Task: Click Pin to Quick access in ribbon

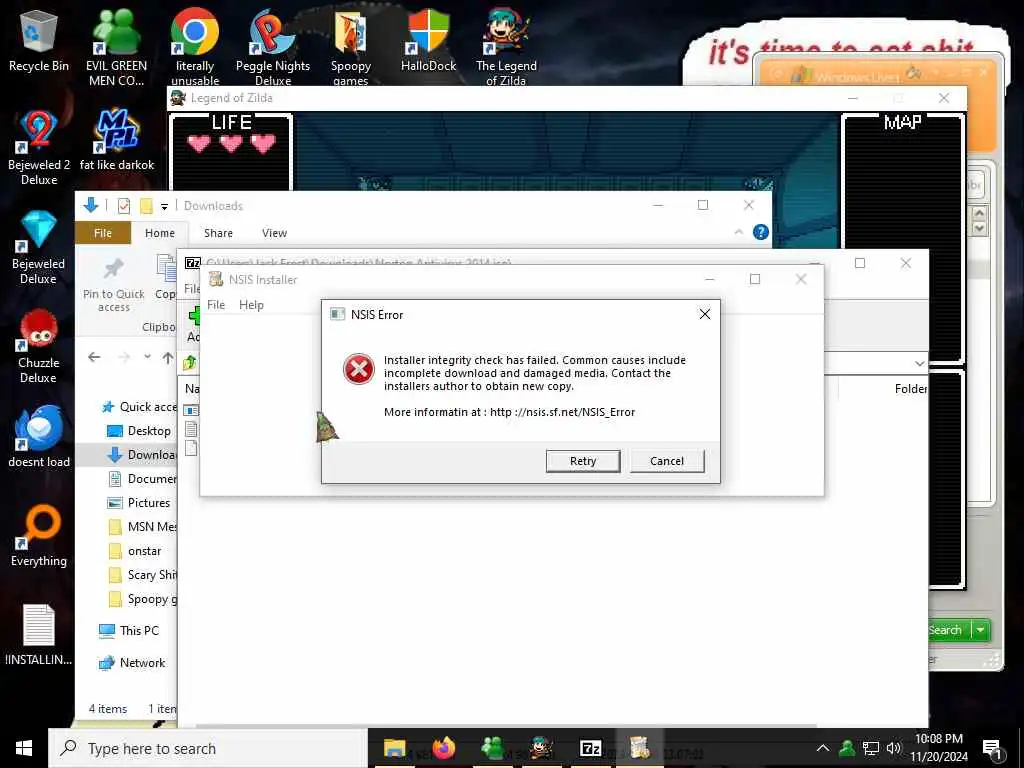Action: click(x=114, y=285)
